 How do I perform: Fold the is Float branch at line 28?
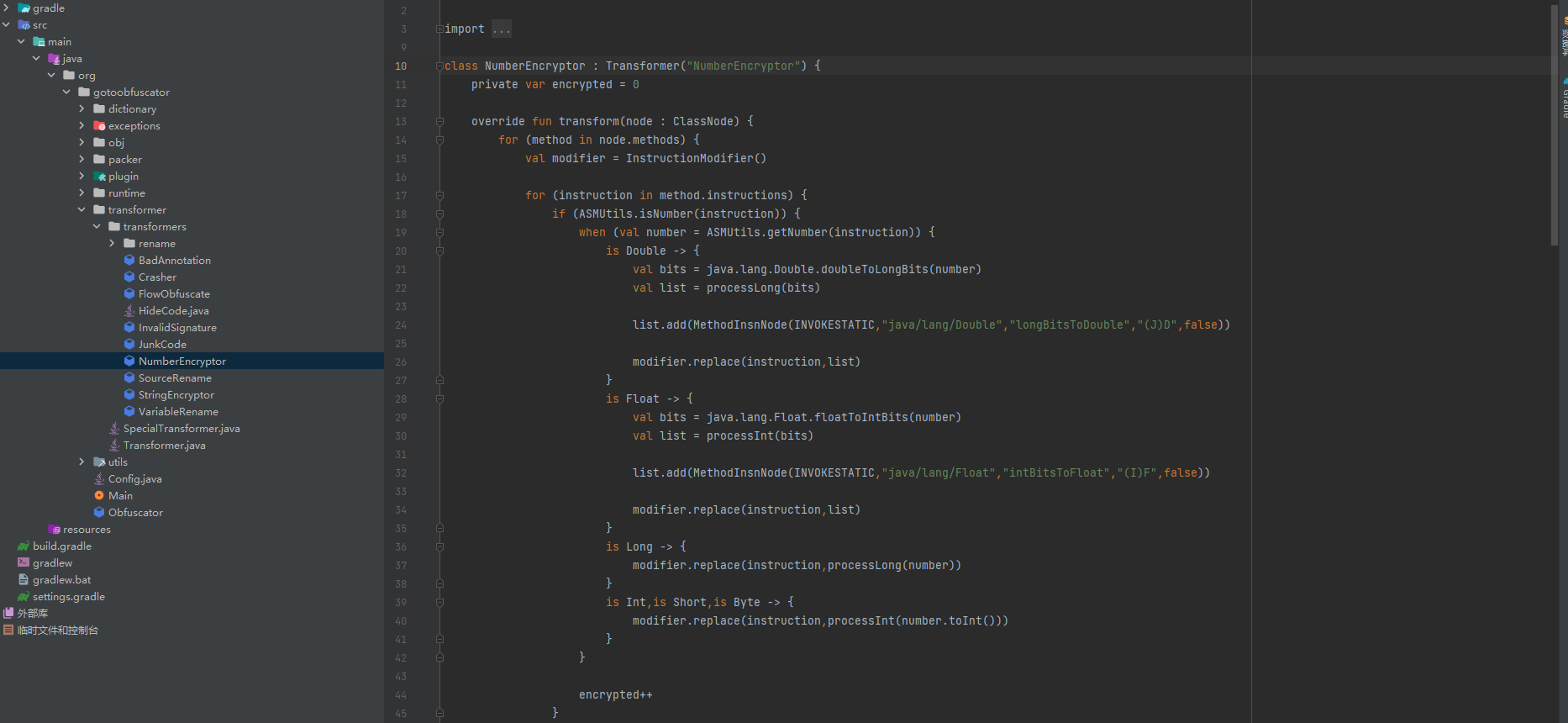[x=439, y=398]
